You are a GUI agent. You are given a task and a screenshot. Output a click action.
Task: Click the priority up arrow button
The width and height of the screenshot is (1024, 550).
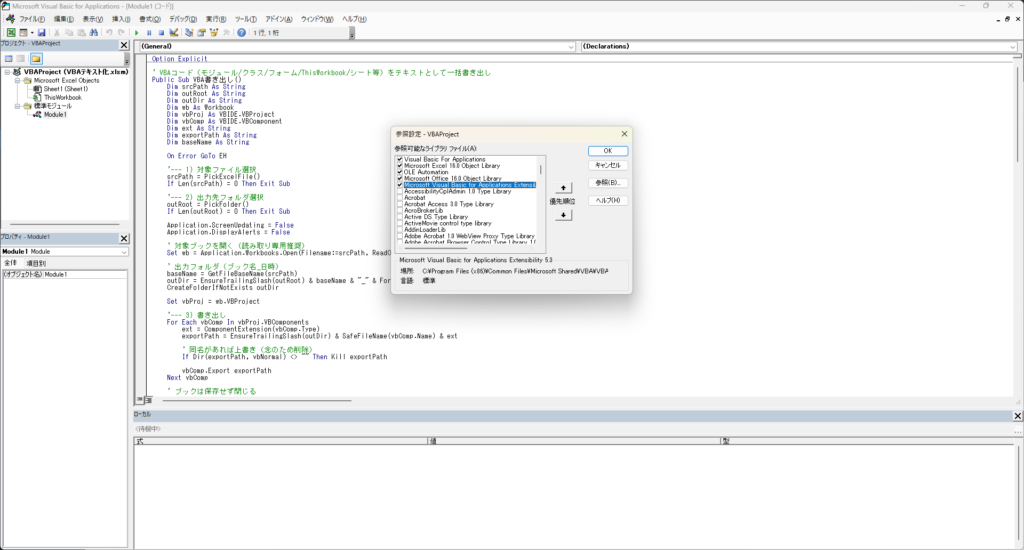564,187
